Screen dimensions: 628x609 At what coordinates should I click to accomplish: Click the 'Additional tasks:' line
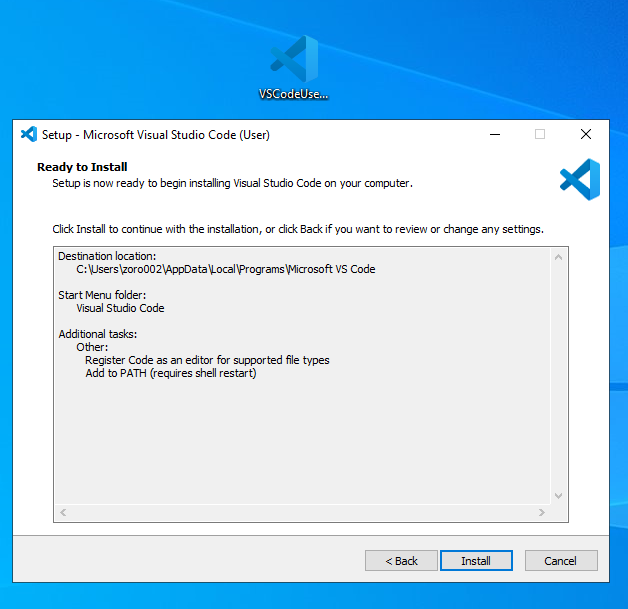tap(98, 334)
